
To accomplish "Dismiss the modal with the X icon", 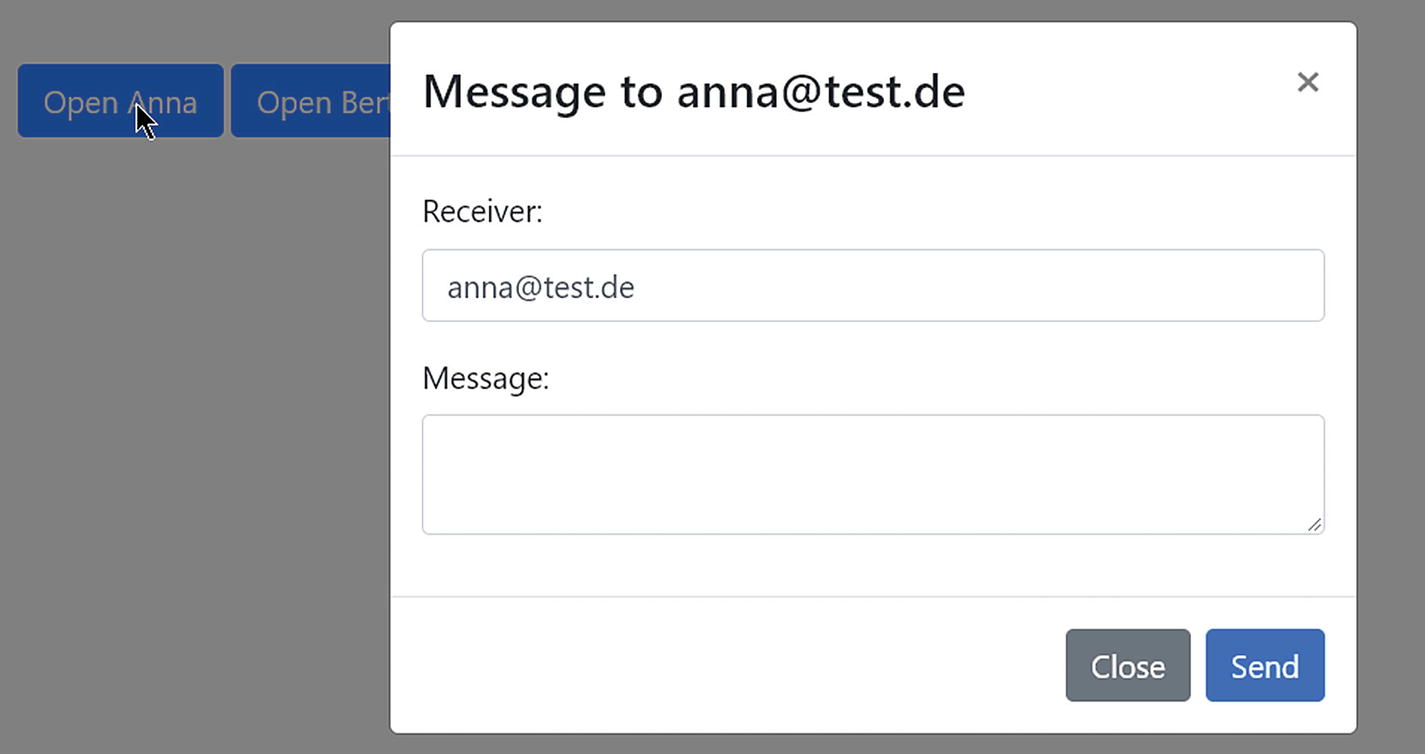I will 1307,82.
